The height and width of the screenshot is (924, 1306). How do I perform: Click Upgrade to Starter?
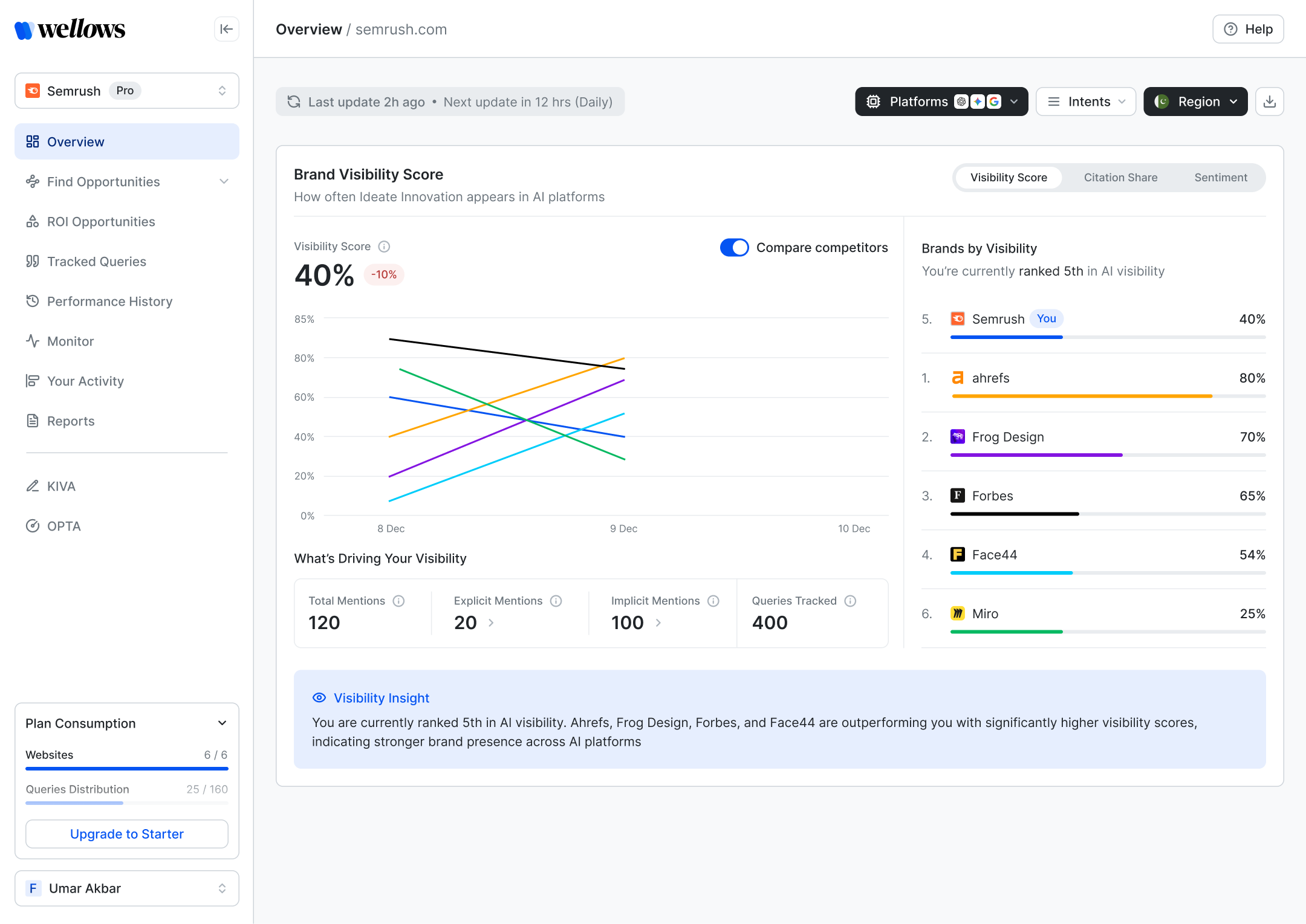pos(127,834)
